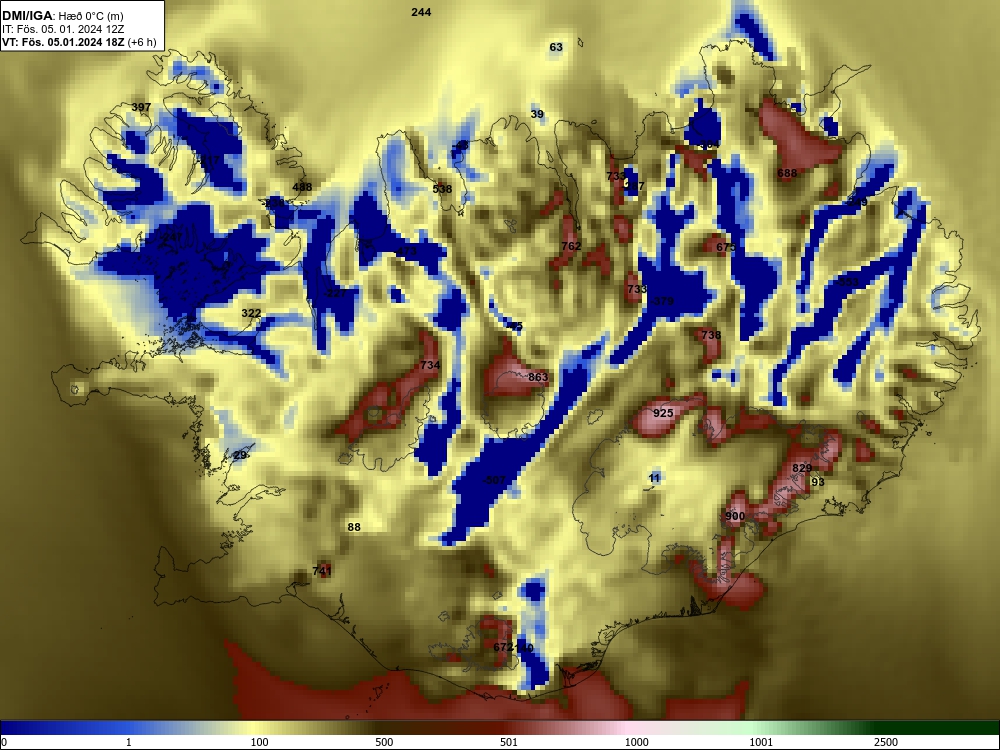The height and width of the screenshot is (750, 1000).
Task: Click the map value 829
Action: coord(802,468)
